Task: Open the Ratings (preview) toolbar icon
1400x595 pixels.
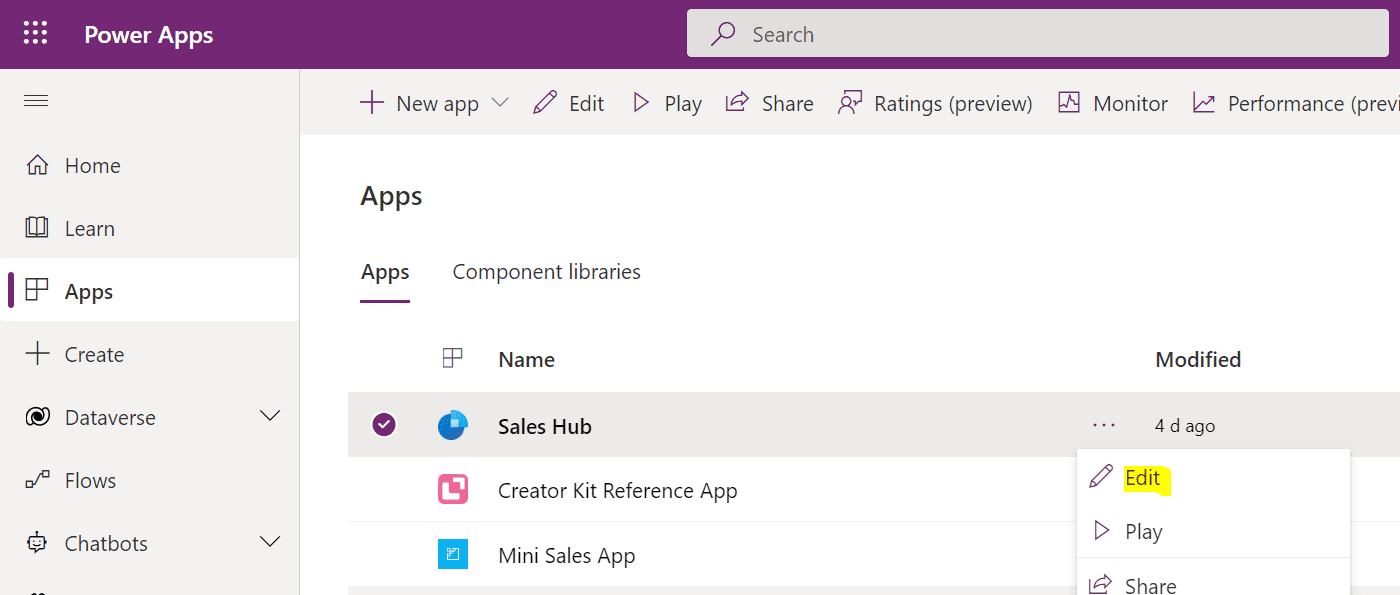Action: point(850,103)
